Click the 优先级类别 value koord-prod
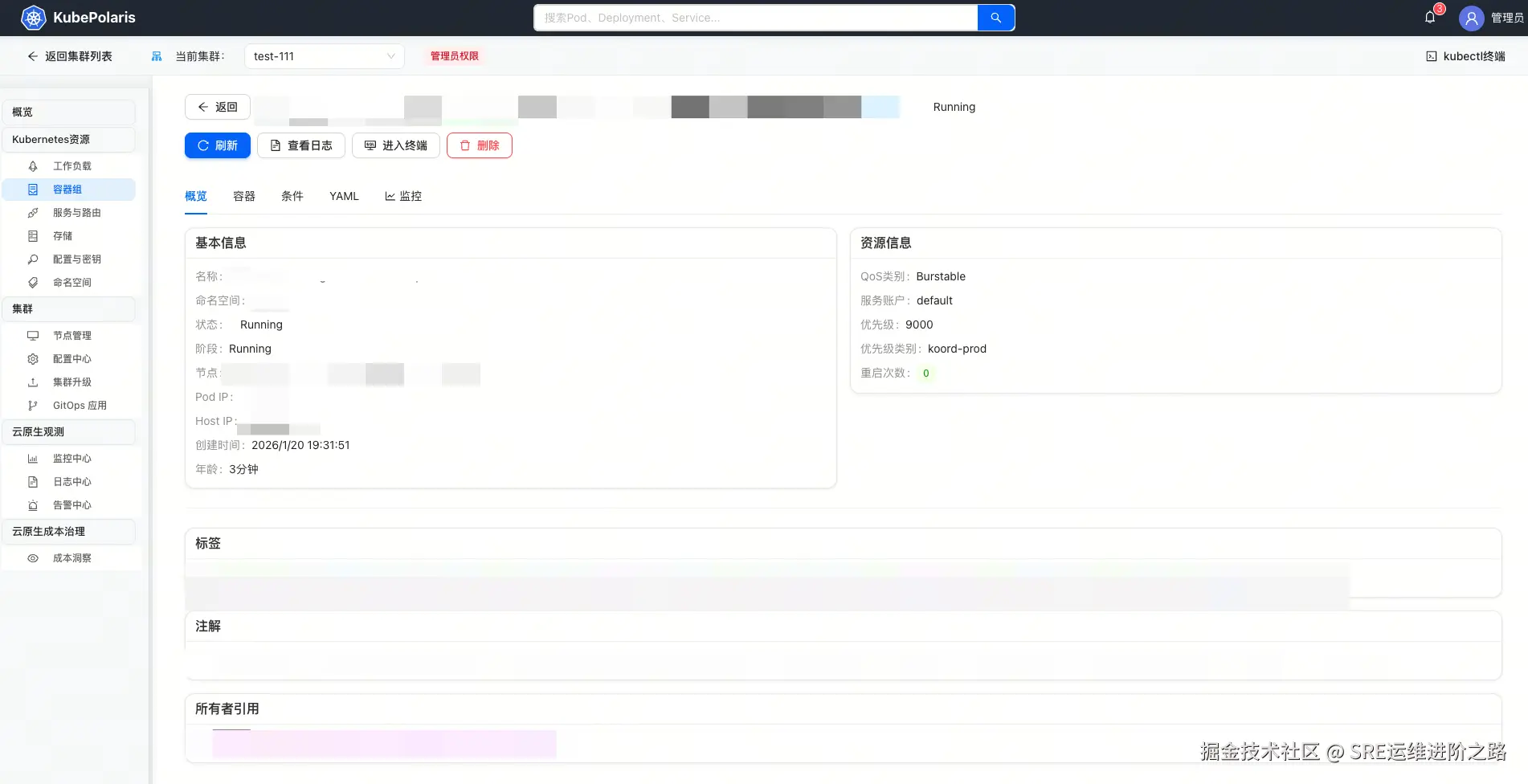This screenshot has width=1528, height=784. coord(957,349)
